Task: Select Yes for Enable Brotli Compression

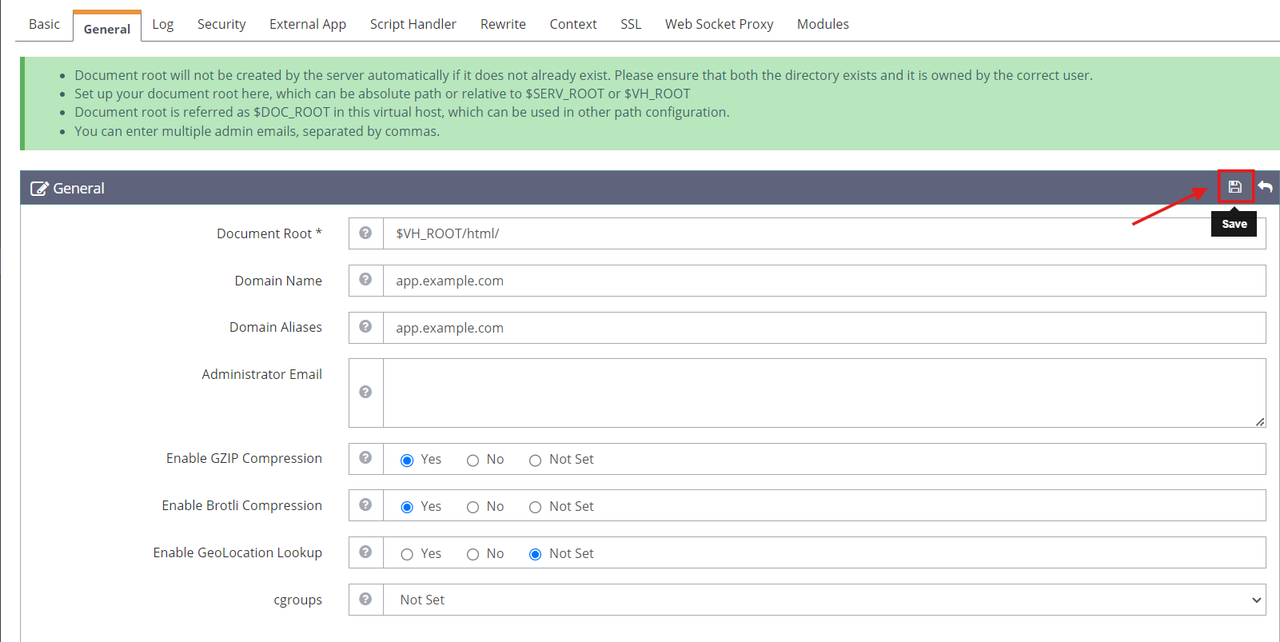Action: (x=407, y=507)
